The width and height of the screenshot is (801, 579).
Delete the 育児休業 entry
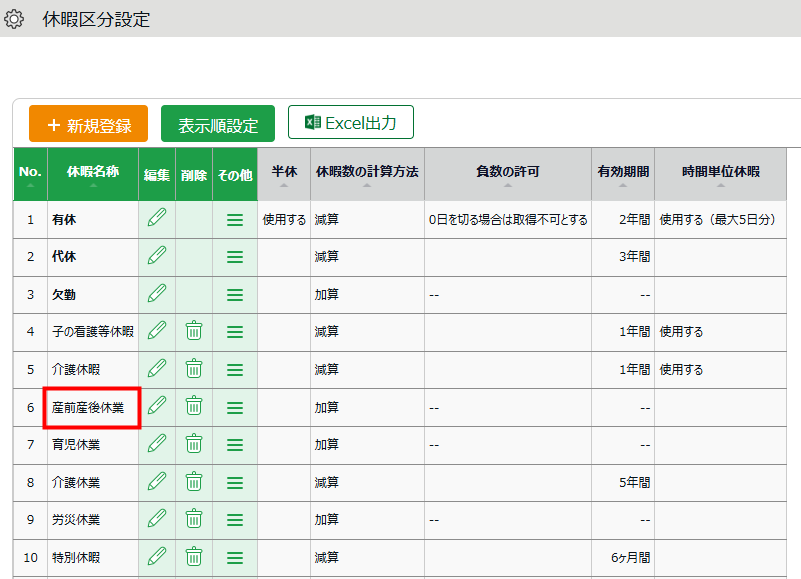(x=194, y=444)
